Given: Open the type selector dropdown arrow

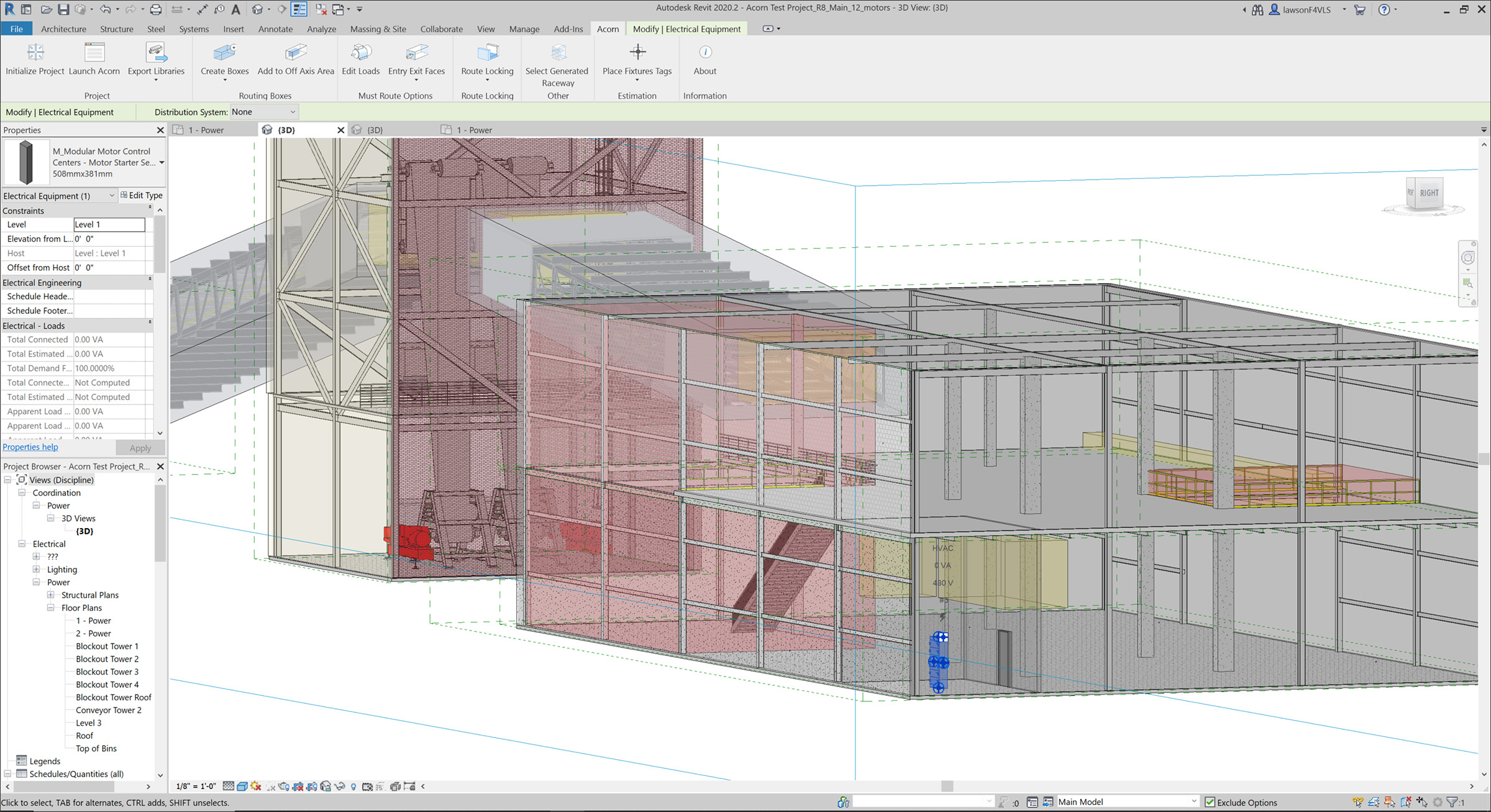Looking at the screenshot, I should point(162,163).
